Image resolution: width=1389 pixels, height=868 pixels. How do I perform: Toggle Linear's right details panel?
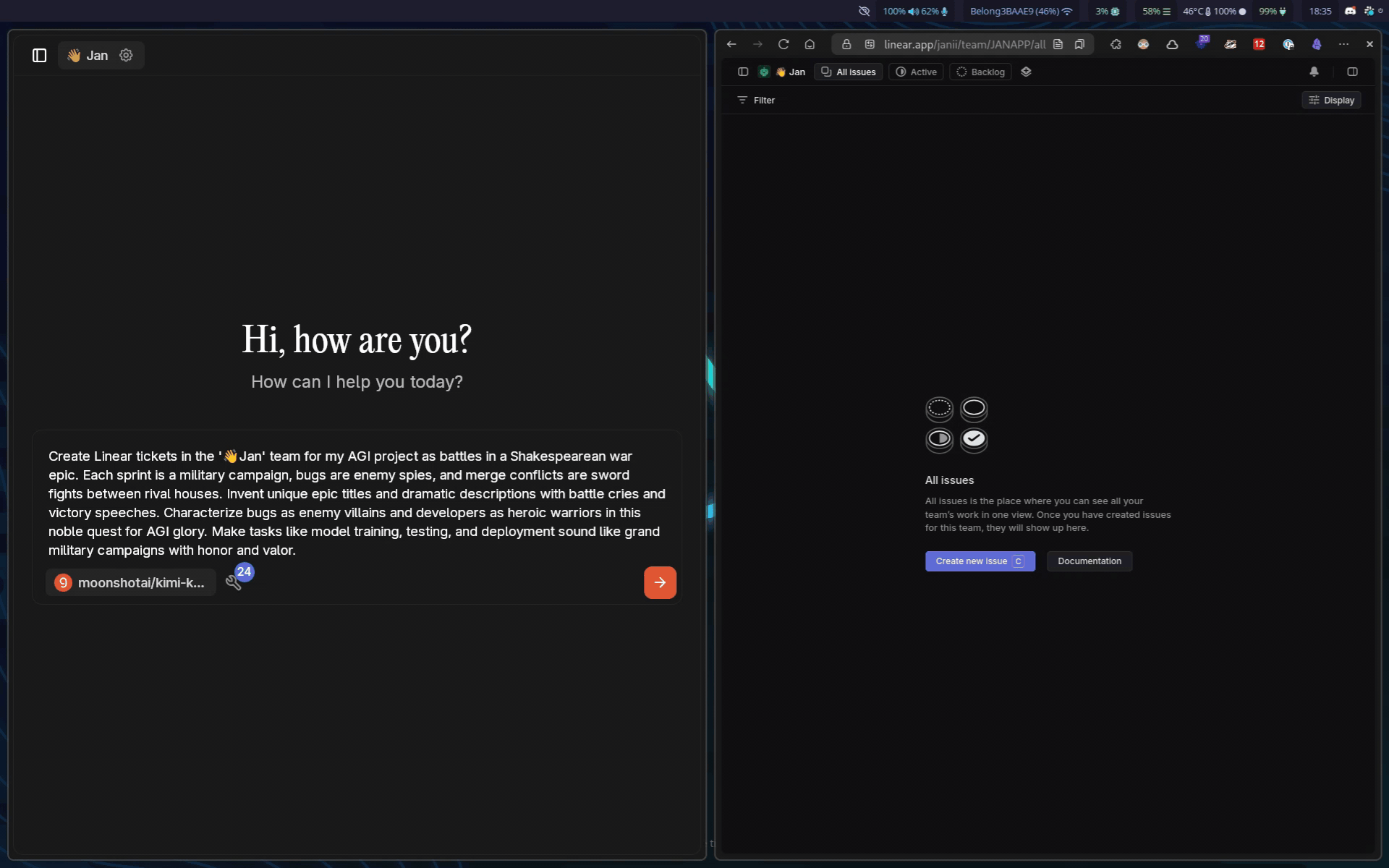tap(1352, 72)
